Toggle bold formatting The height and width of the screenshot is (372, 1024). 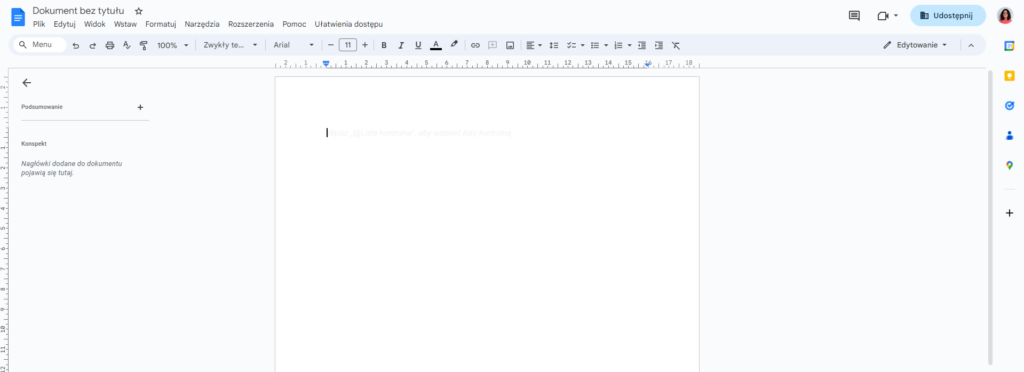[x=384, y=45]
